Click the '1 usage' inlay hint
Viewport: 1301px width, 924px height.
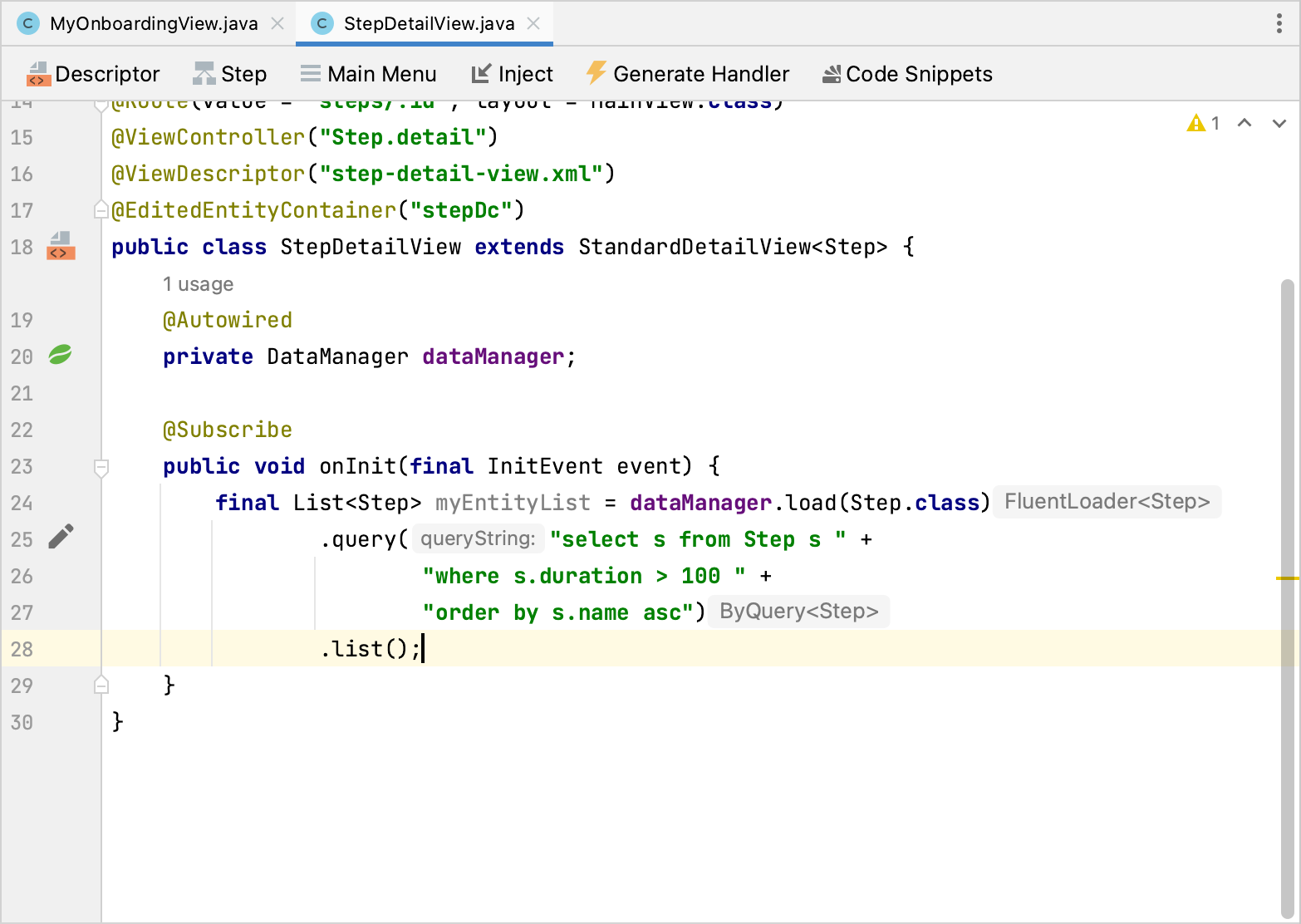198,284
